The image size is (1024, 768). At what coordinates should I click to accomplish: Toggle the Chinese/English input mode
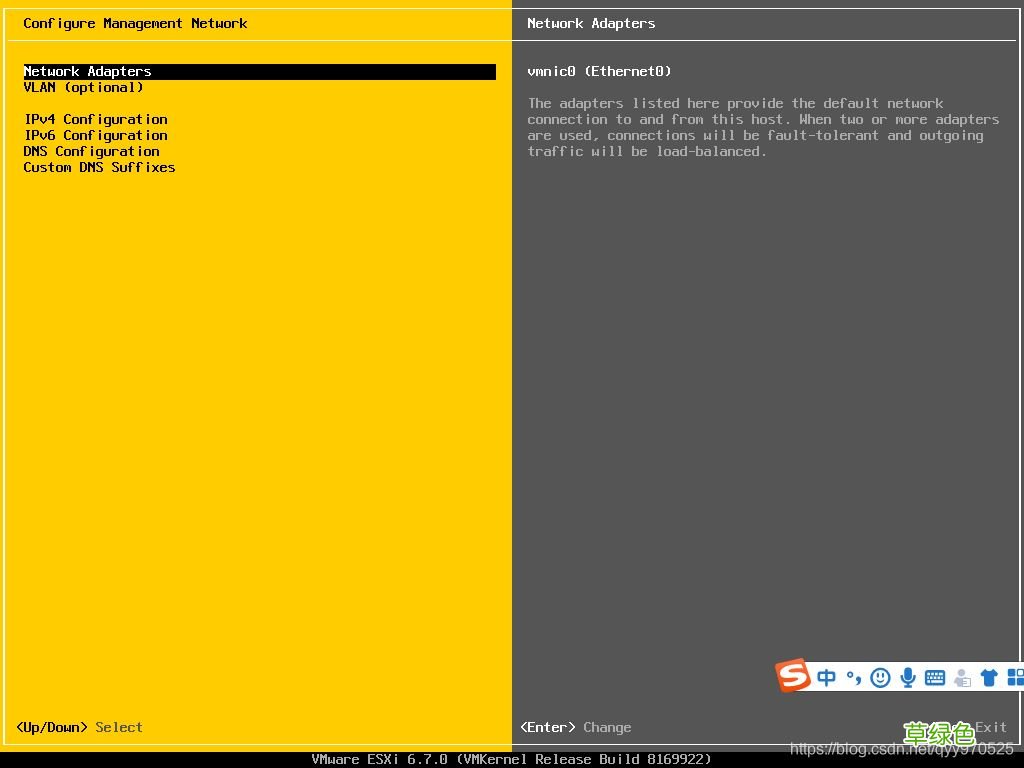pos(826,678)
